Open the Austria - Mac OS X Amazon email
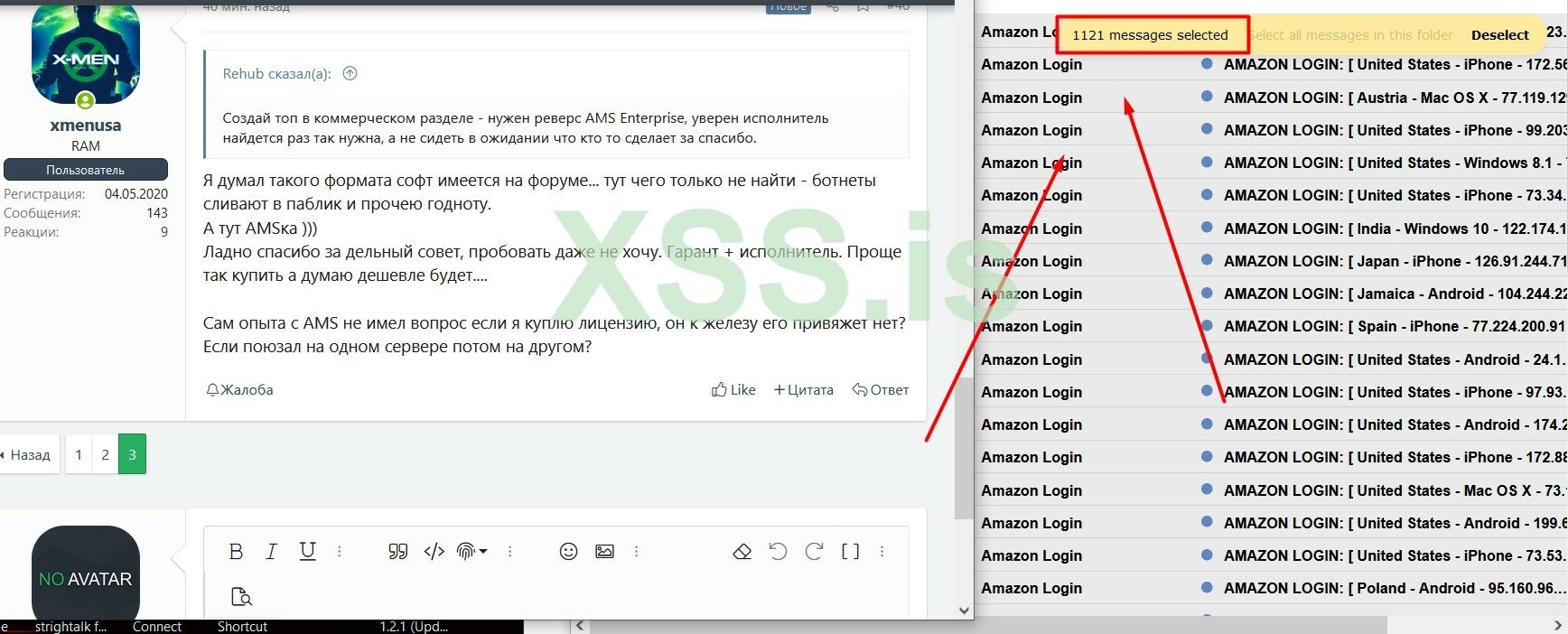Image resolution: width=1568 pixels, height=634 pixels. tap(1395, 98)
